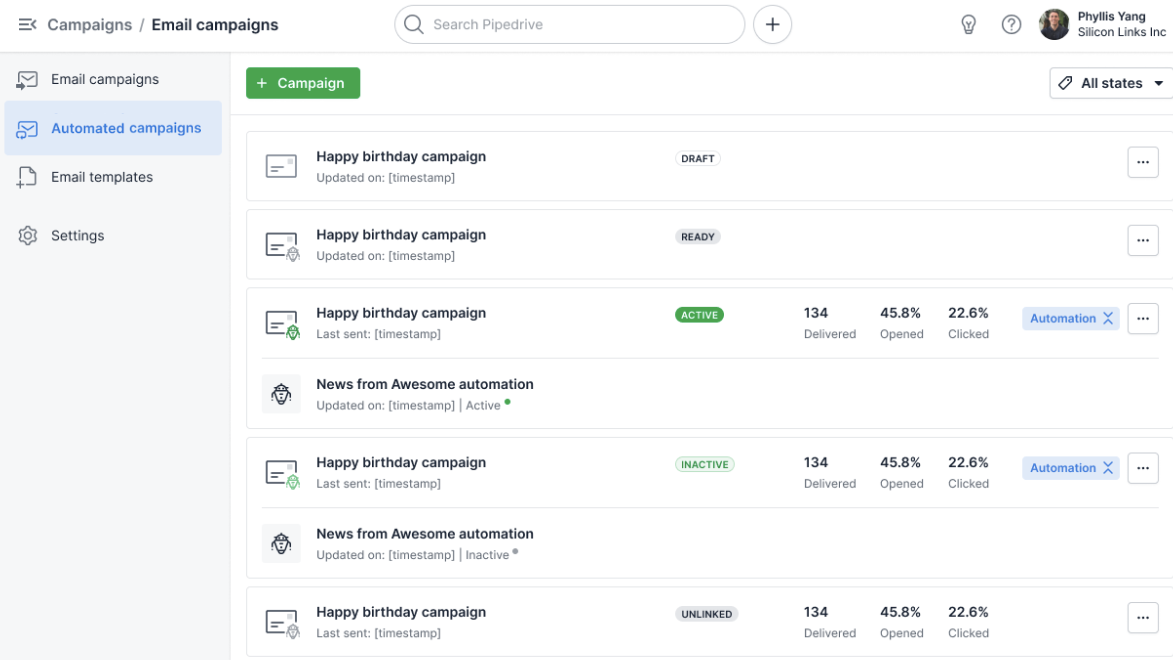Viewport: 1173px width, 660px height.
Task: Open the lightbulb sales assistant icon
Action: [968, 25]
